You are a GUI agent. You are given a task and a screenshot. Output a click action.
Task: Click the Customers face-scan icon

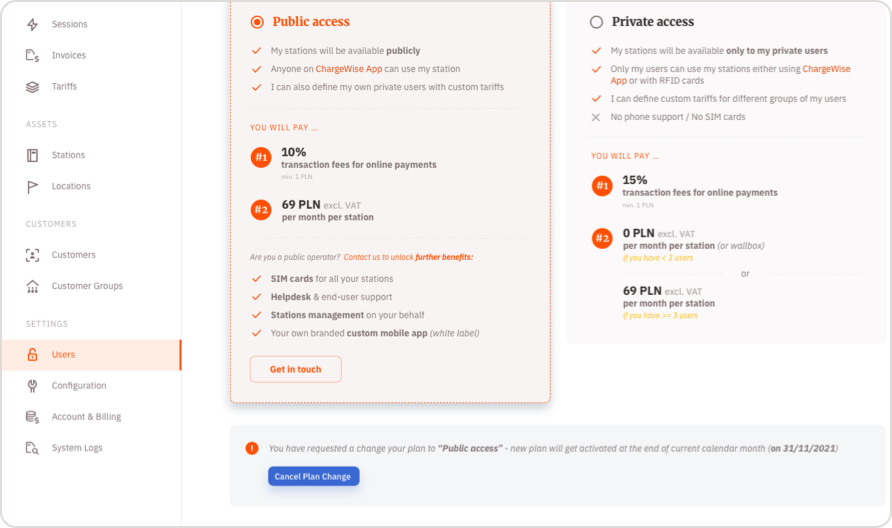tap(32, 255)
